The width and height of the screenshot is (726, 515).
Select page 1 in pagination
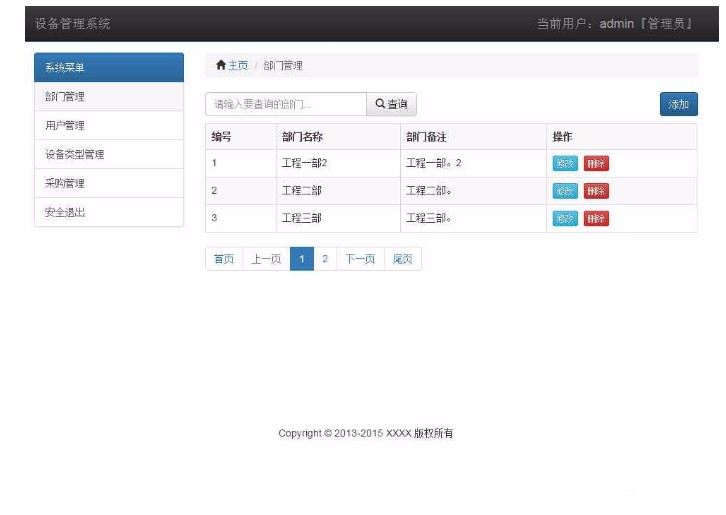tap(302, 259)
